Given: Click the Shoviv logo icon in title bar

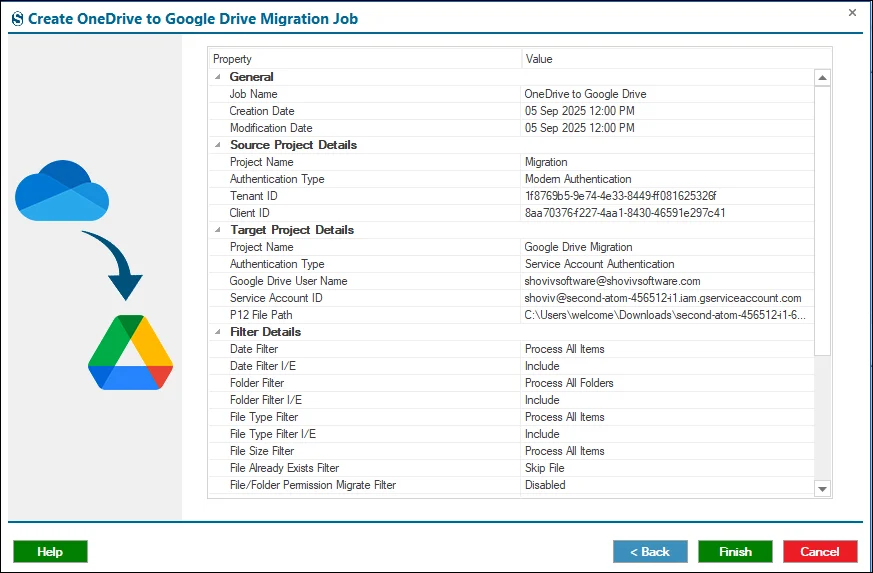Looking at the screenshot, I should tap(17, 19).
